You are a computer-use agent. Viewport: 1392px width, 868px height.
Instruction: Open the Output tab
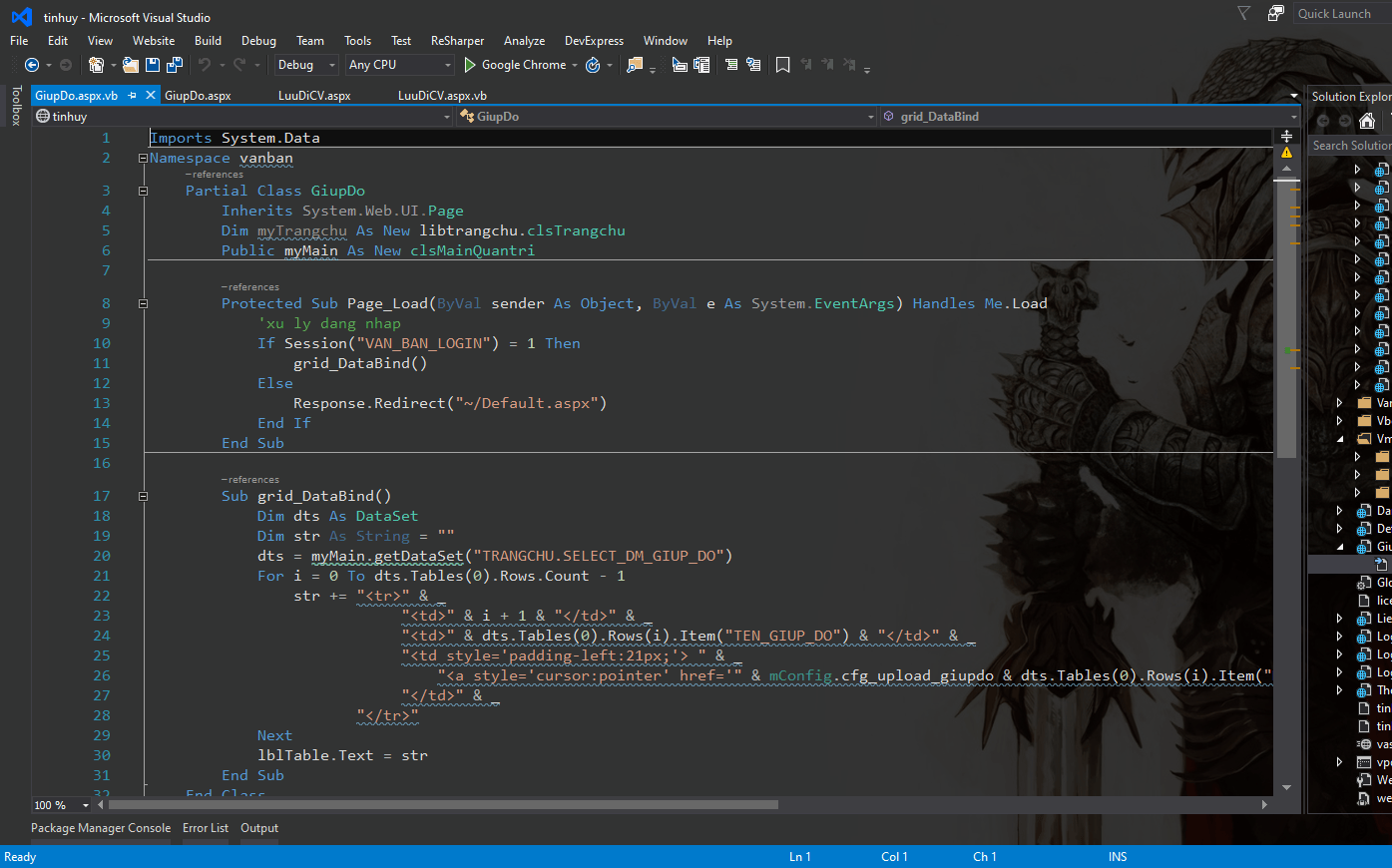point(259,828)
